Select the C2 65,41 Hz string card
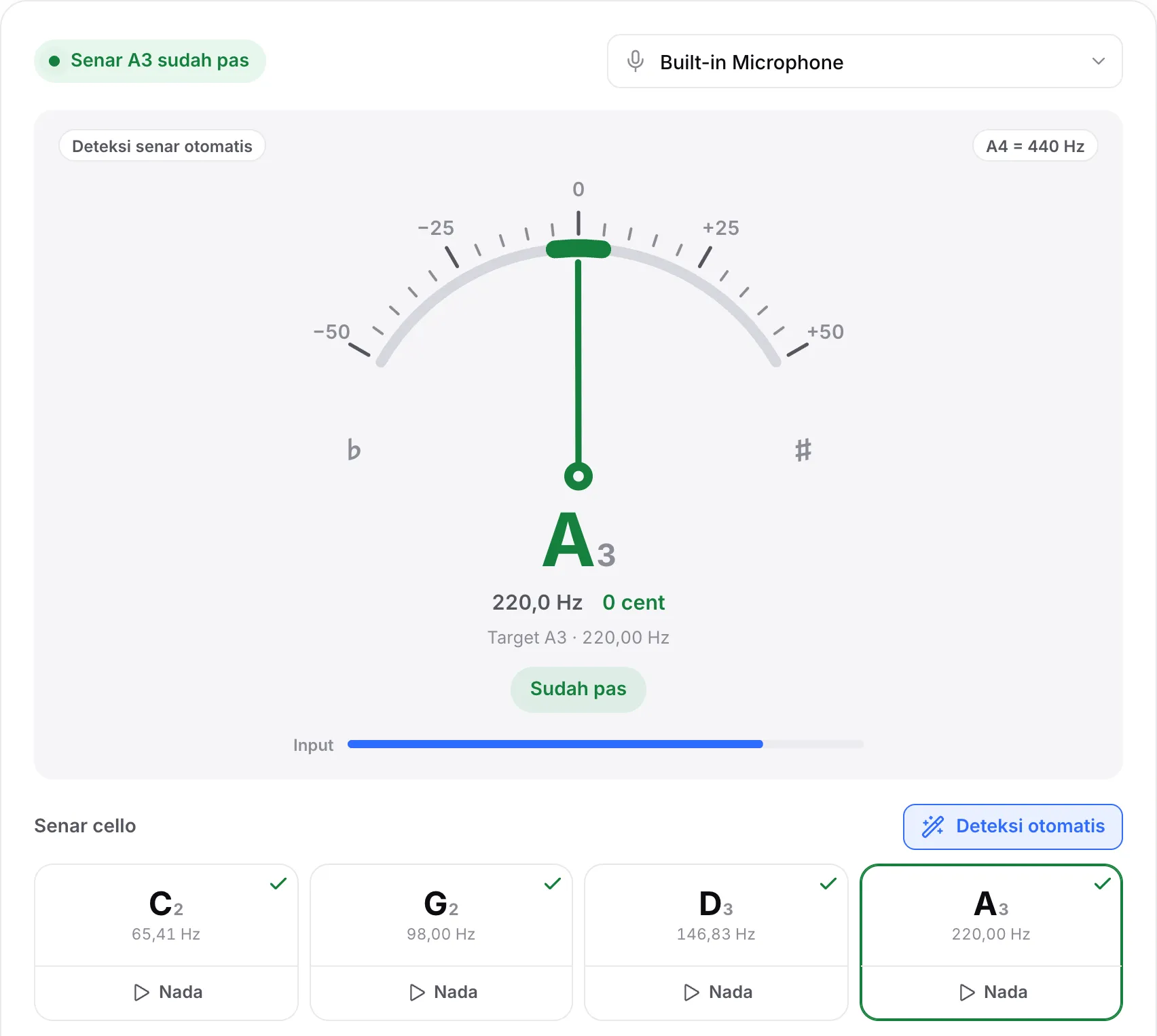Screen dimensions: 1157x1036 pos(166,915)
